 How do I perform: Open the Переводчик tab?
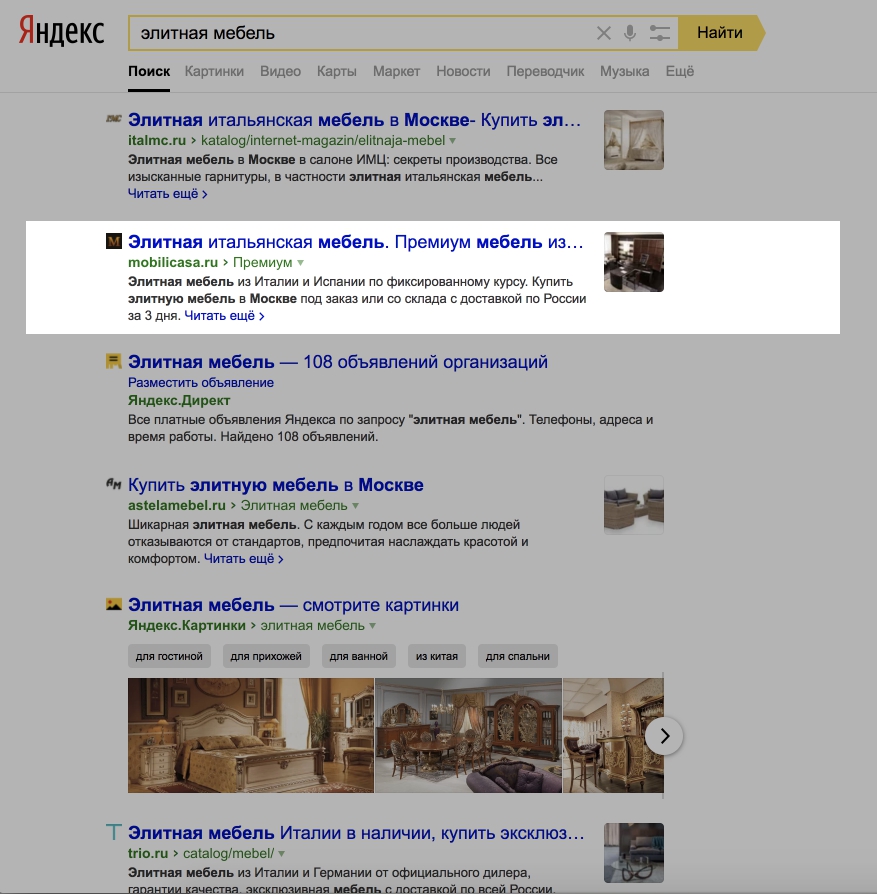[x=545, y=71]
